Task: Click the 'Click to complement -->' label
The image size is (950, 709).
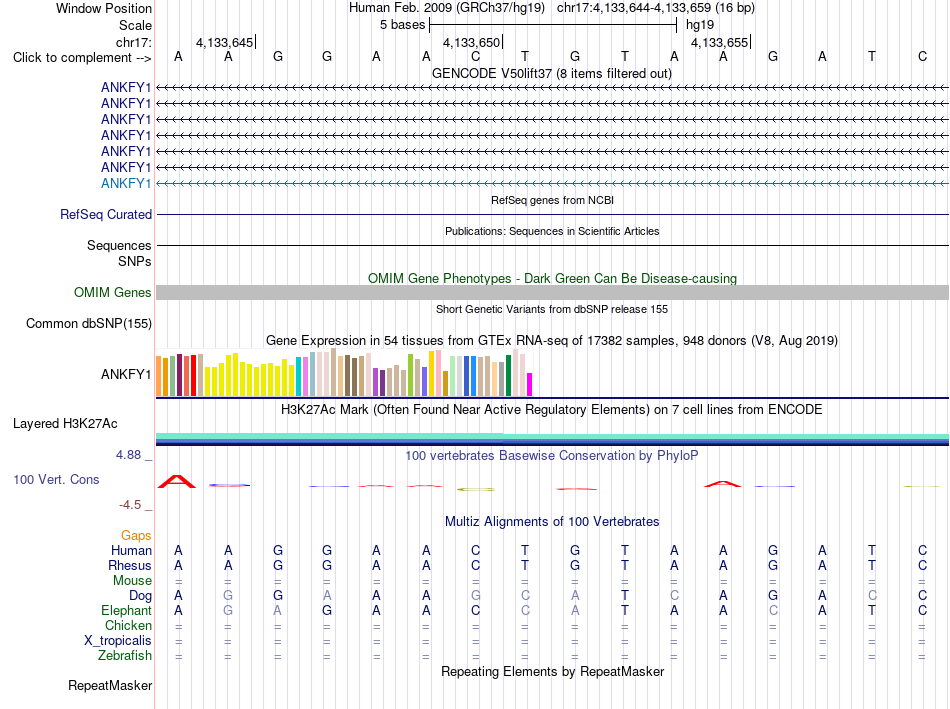Action: point(82,58)
